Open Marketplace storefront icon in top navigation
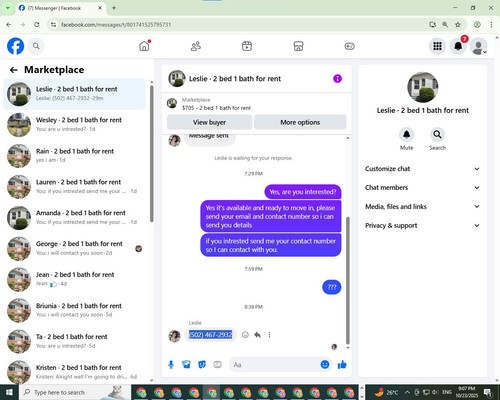Screen dimensions: 500x400 click(x=298, y=46)
